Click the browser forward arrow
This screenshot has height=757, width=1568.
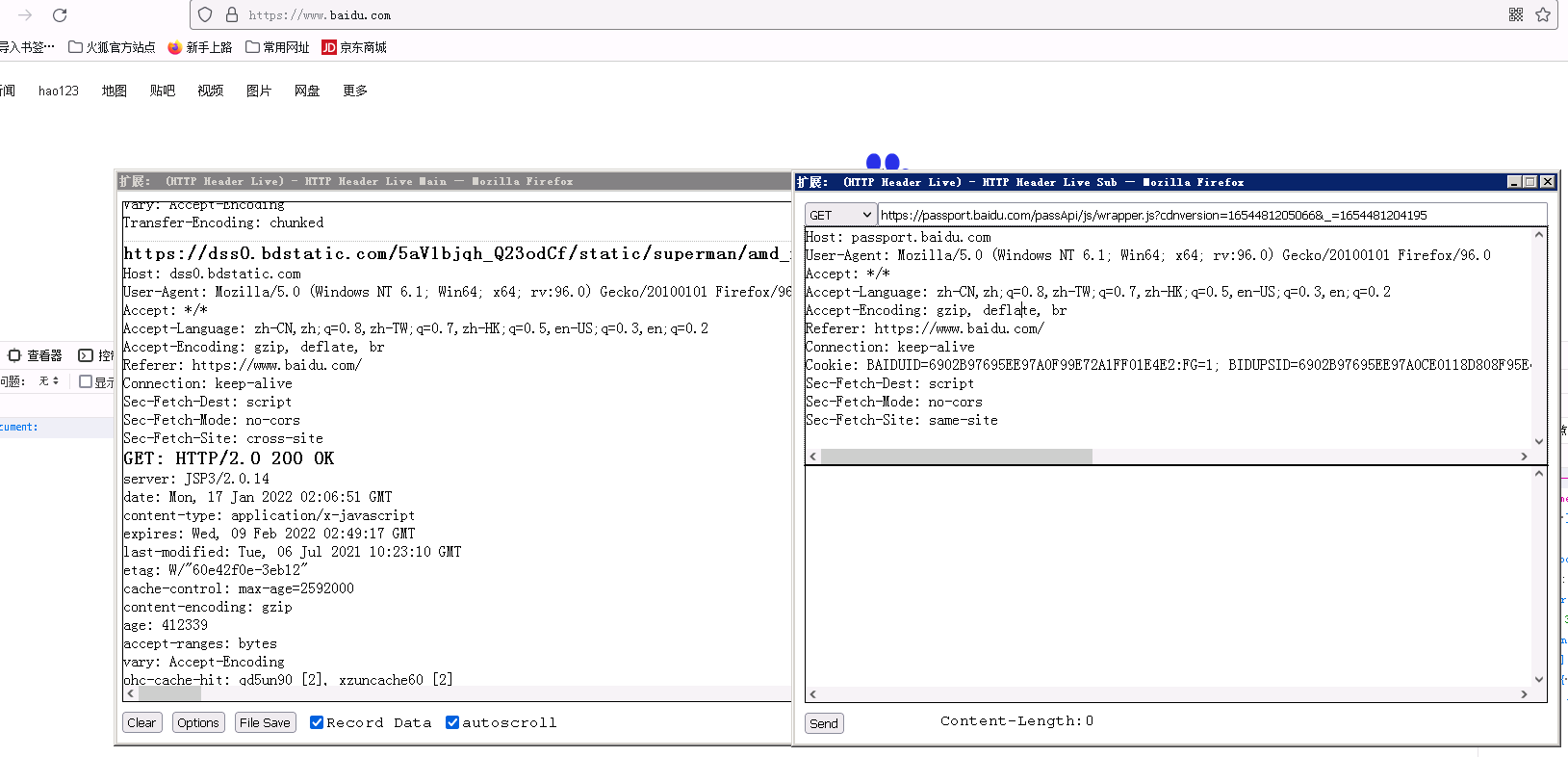click(x=25, y=15)
